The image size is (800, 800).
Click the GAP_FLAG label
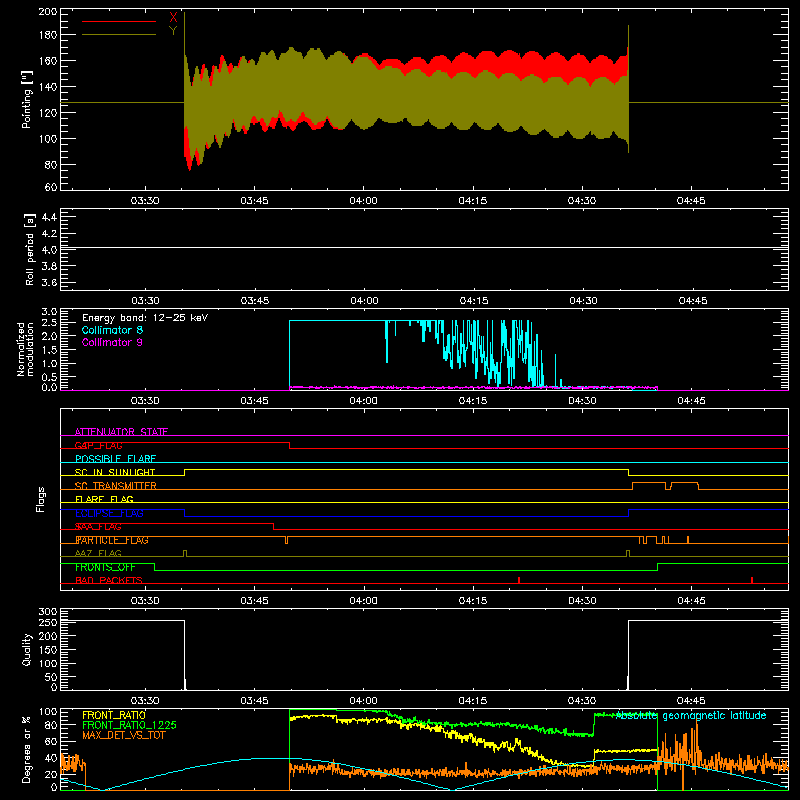pyautogui.click(x=98, y=445)
